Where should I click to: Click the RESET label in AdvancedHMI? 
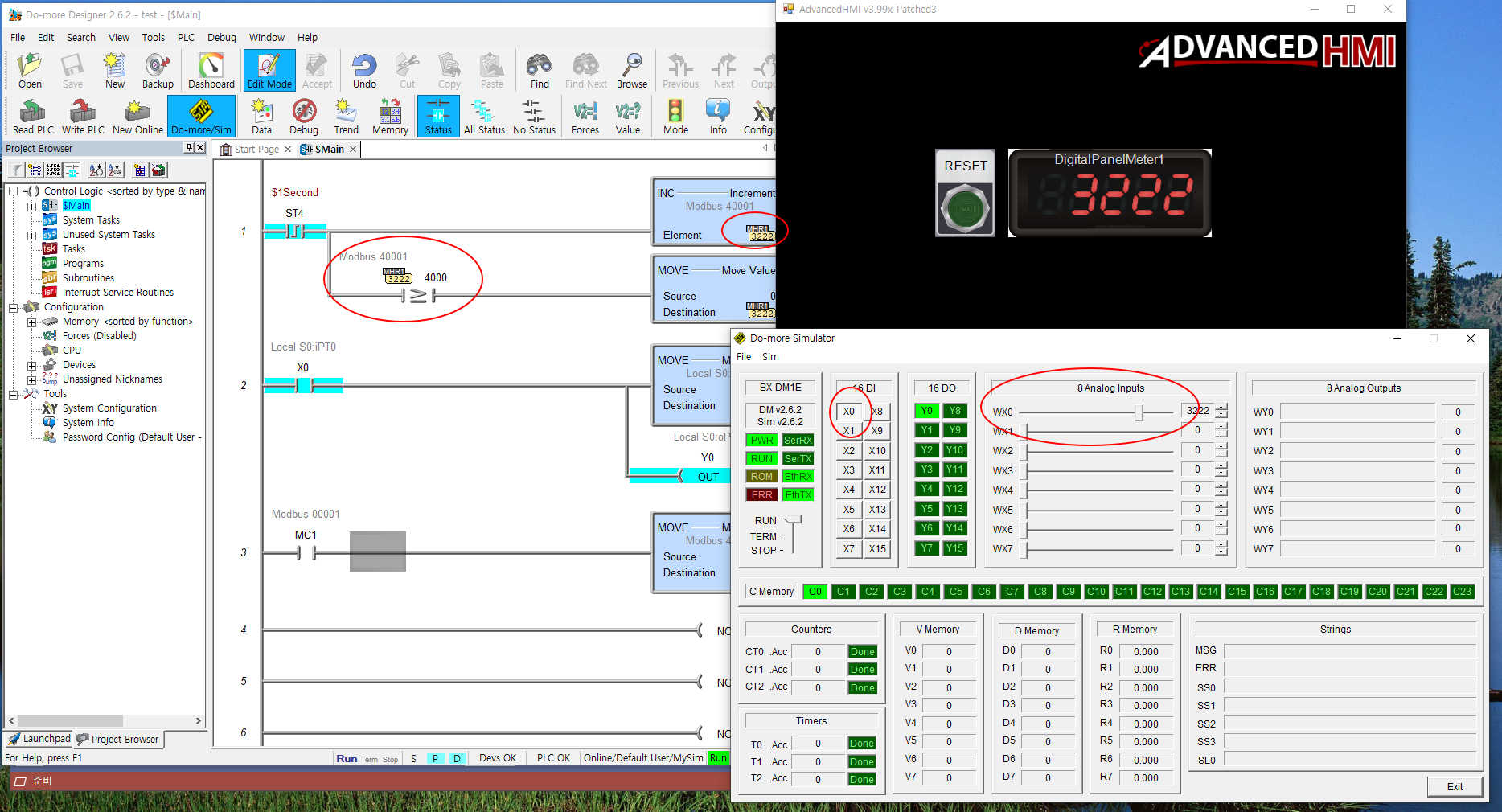tap(966, 166)
